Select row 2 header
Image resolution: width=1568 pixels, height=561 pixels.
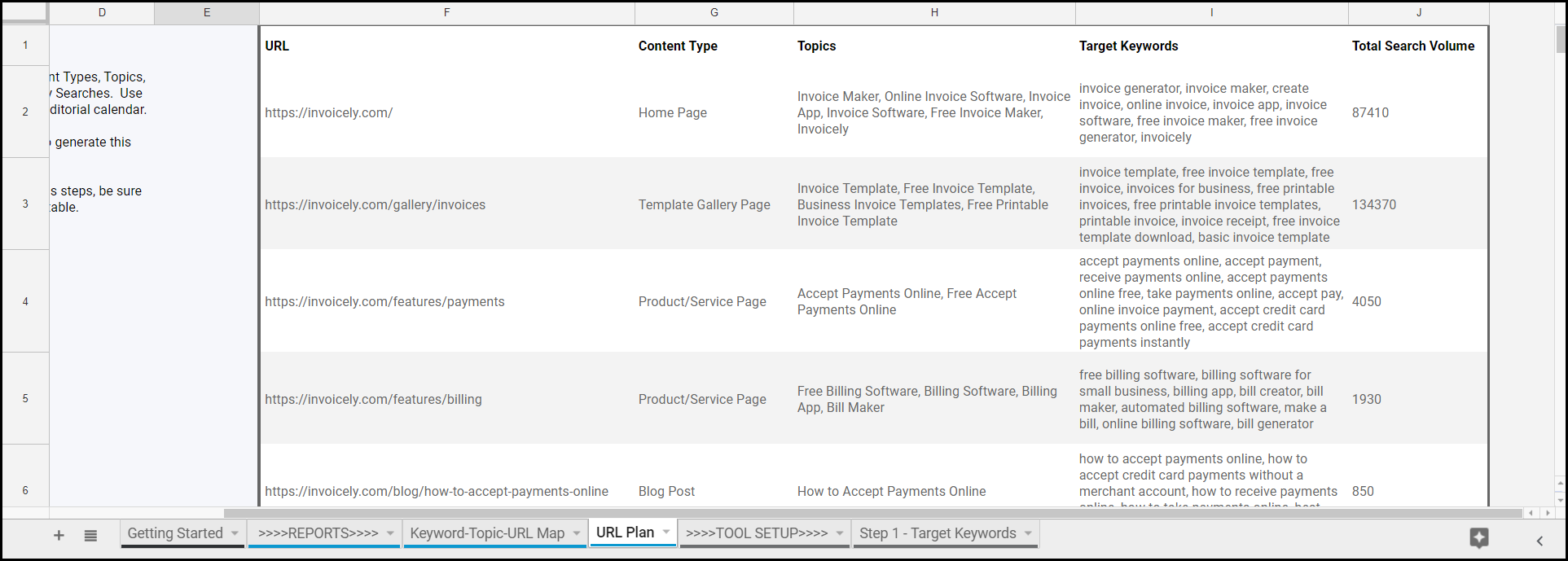25,112
